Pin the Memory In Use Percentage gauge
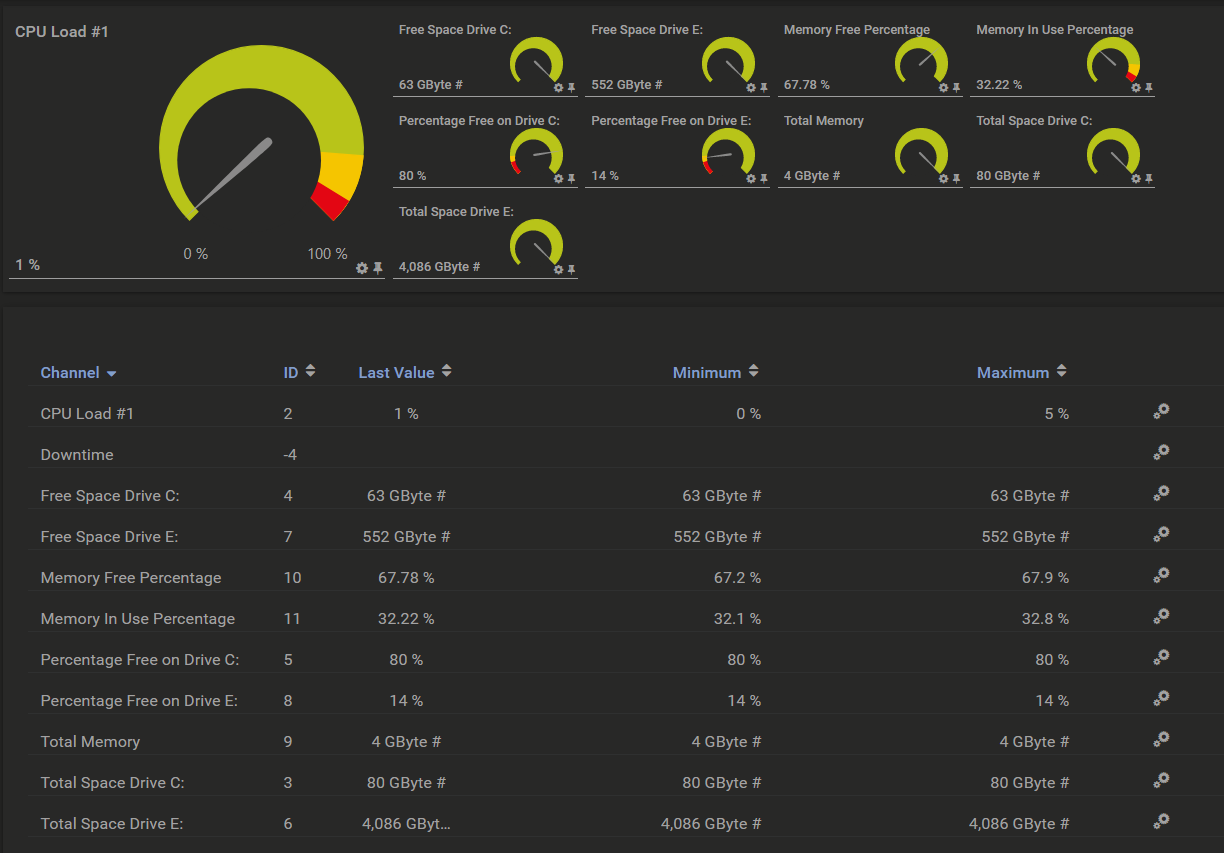 click(x=1152, y=88)
